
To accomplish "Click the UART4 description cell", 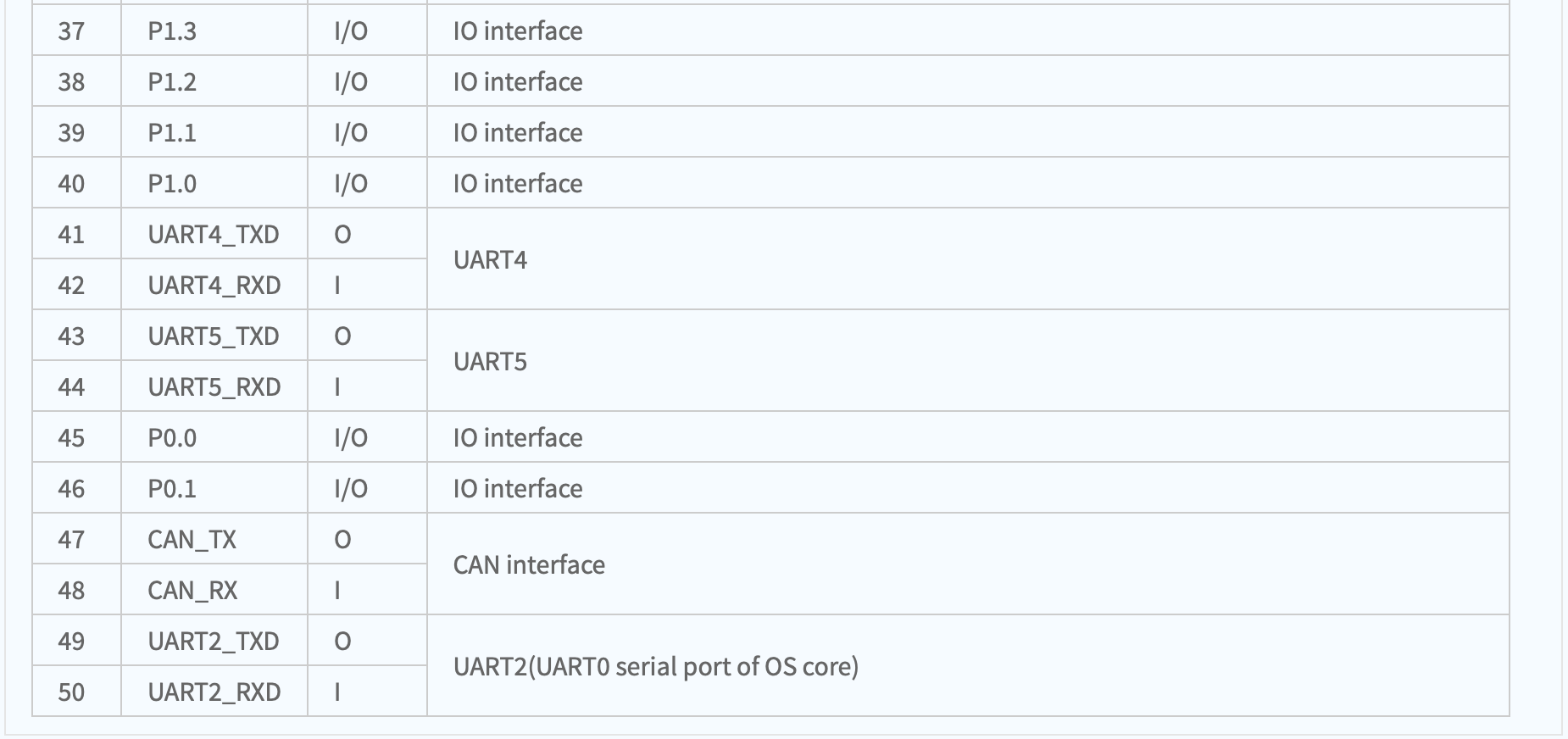I will pyautogui.click(x=968, y=259).
